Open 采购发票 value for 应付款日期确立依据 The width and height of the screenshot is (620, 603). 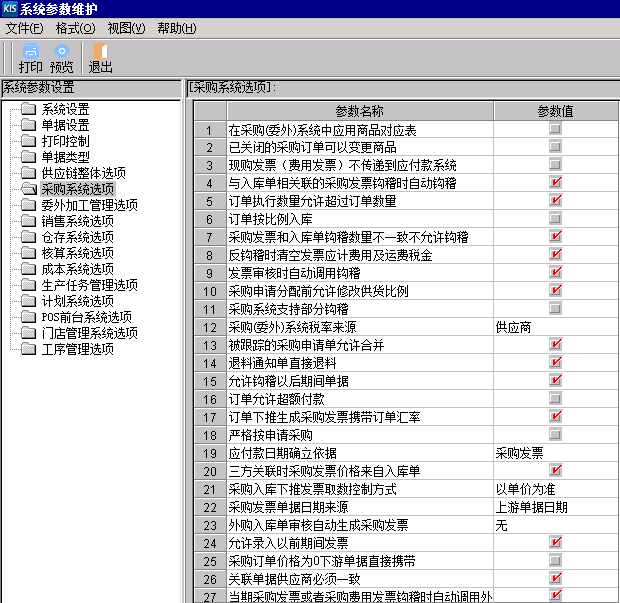(x=556, y=453)
